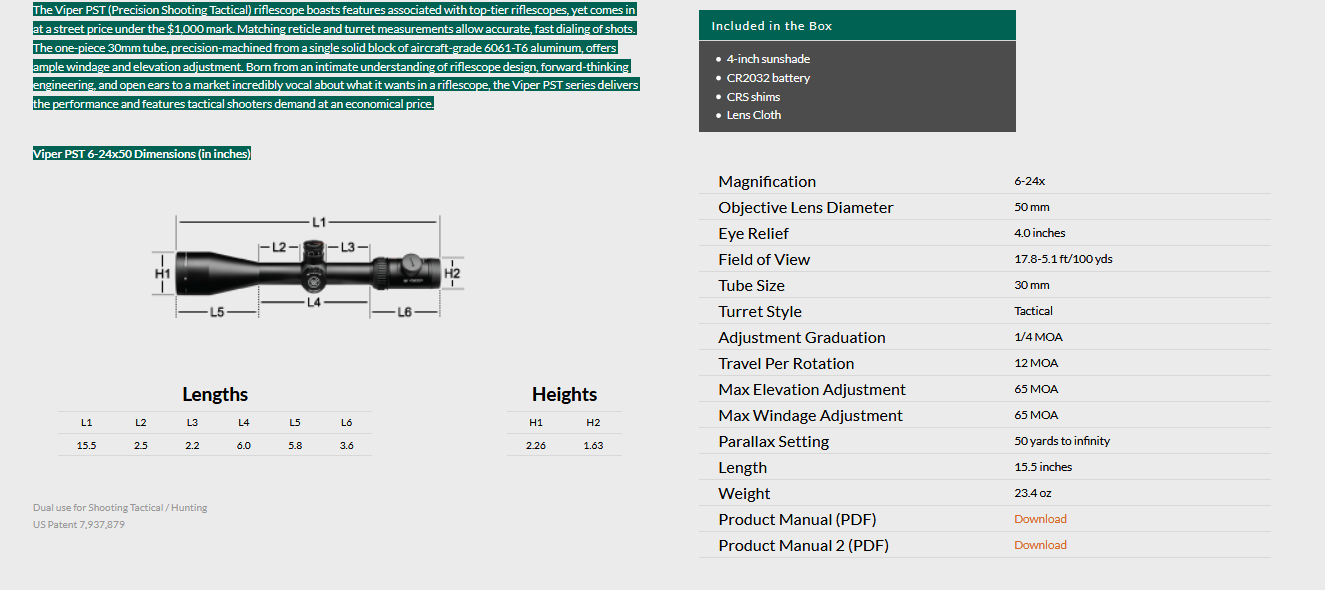Click the 'Magnification' spec label
This screenshot has width=1325, height=590.
click(x=767, y=181)
